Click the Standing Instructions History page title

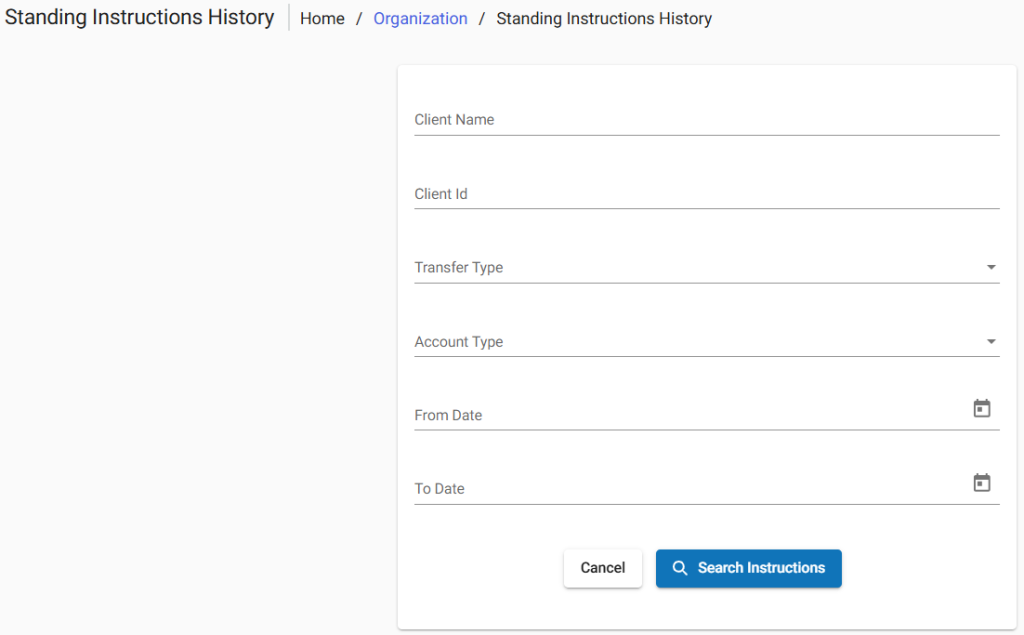(139, 17)
